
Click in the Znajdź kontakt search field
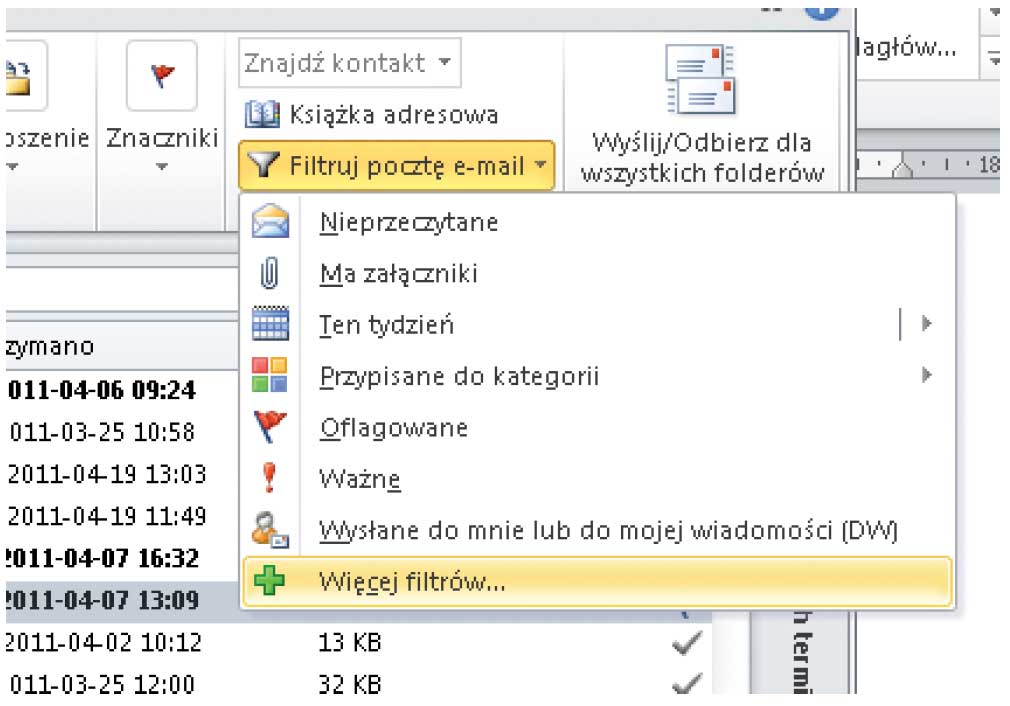(338, 63)
